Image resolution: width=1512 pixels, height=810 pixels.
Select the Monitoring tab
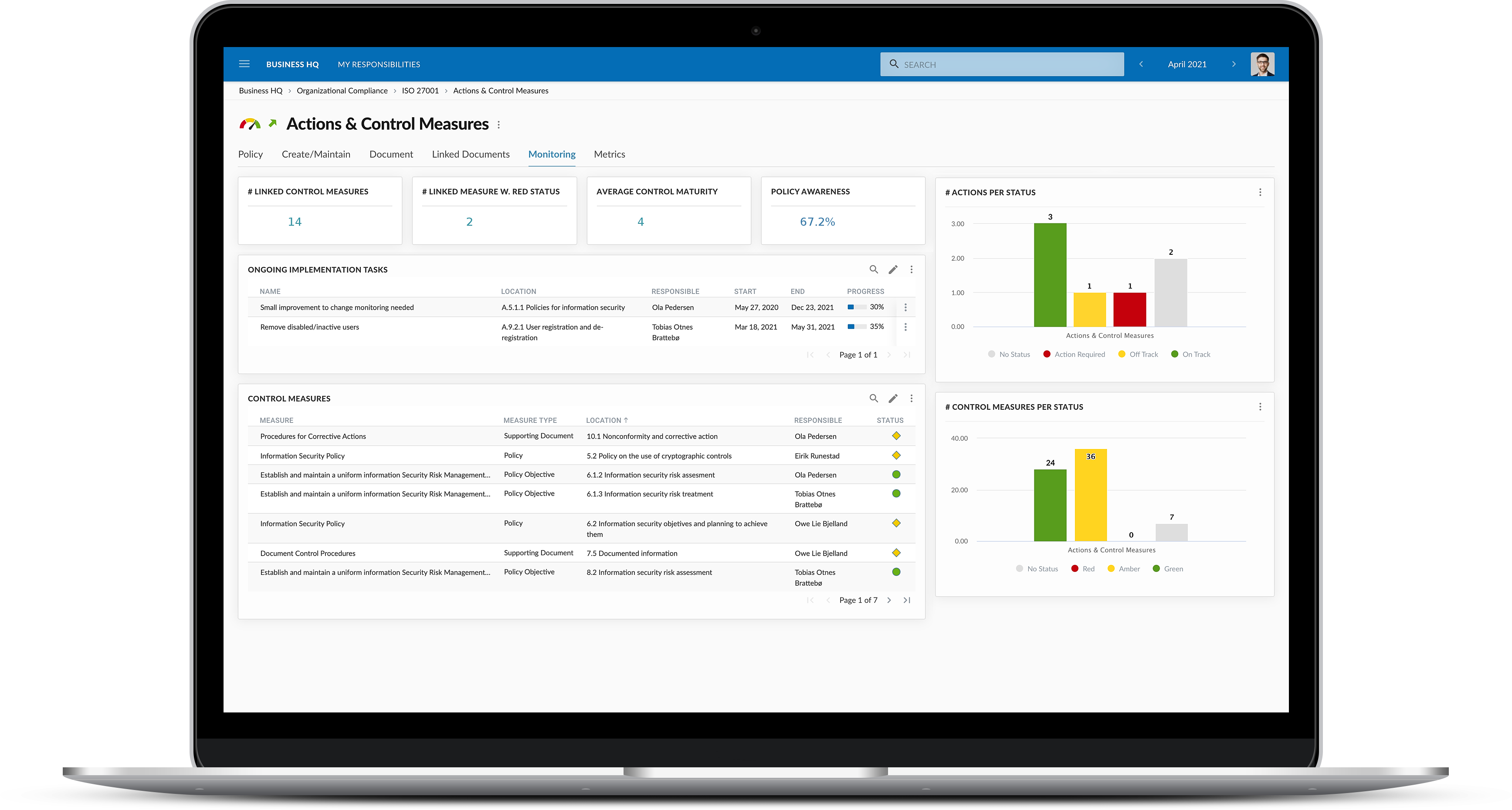pos(551,154)
